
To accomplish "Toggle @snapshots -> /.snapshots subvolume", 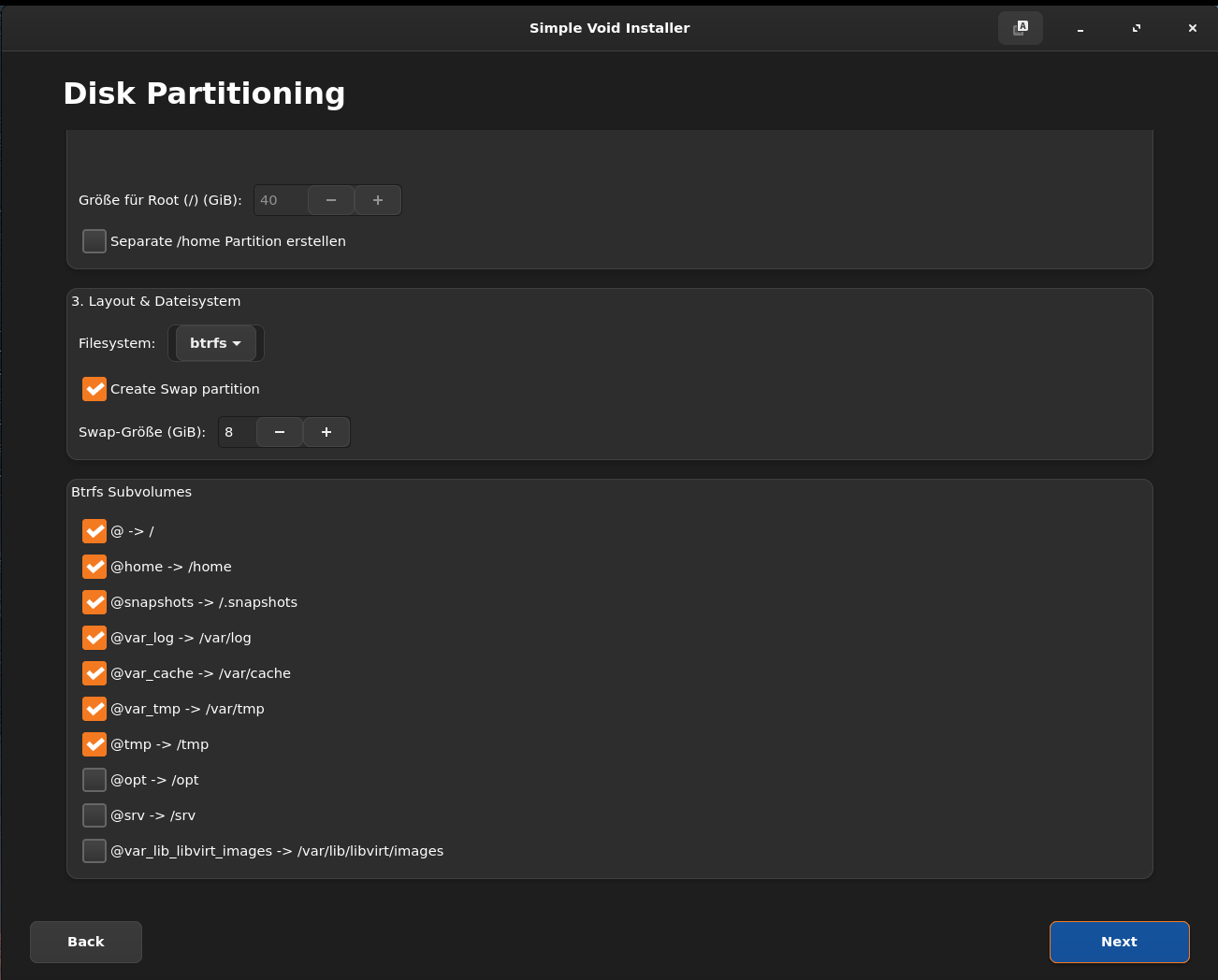I will [94, 602].
